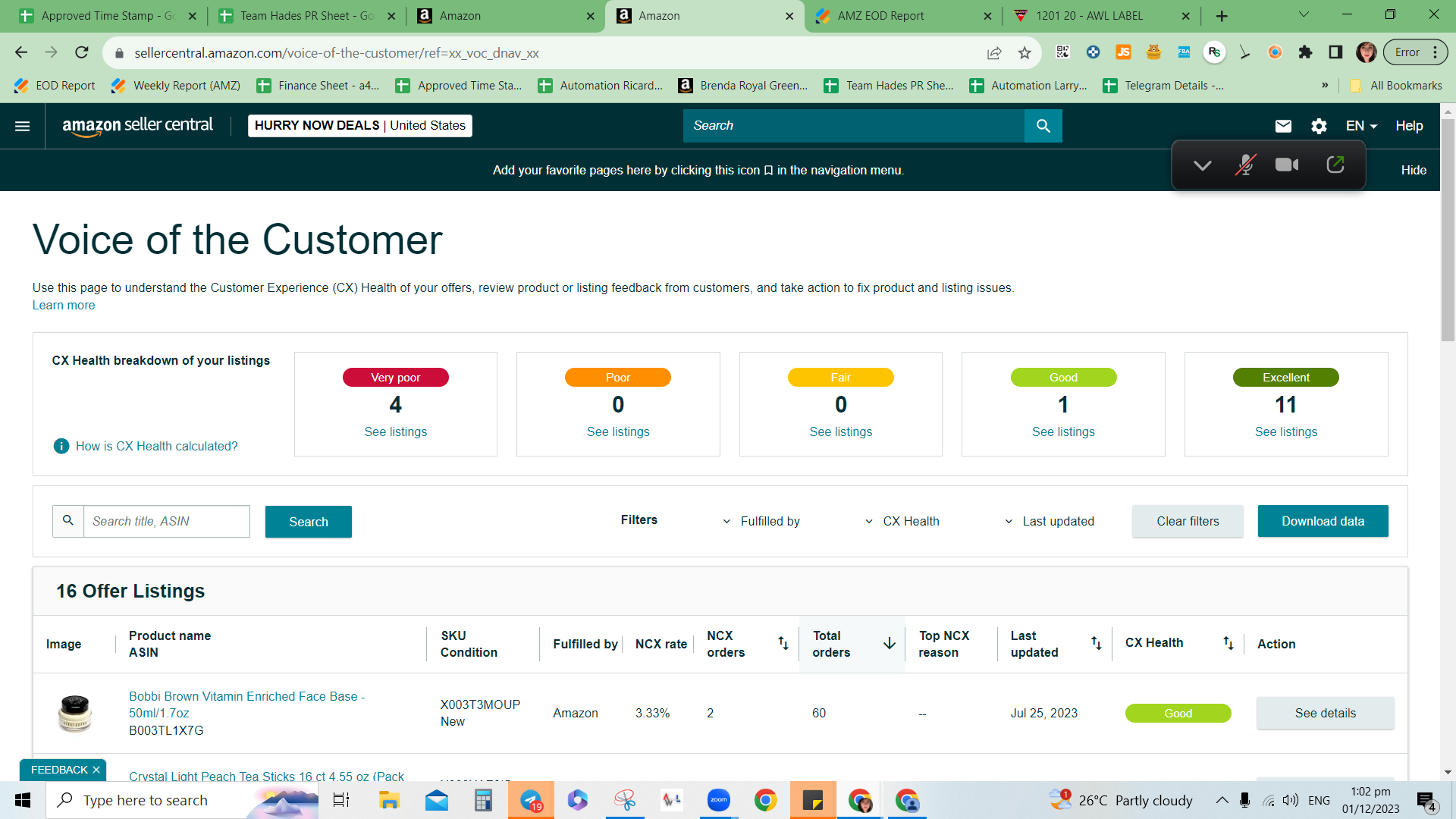Toggle the camera in meeting overlay
This screenshot has width=1456, height=819.
click(1287, 165)
